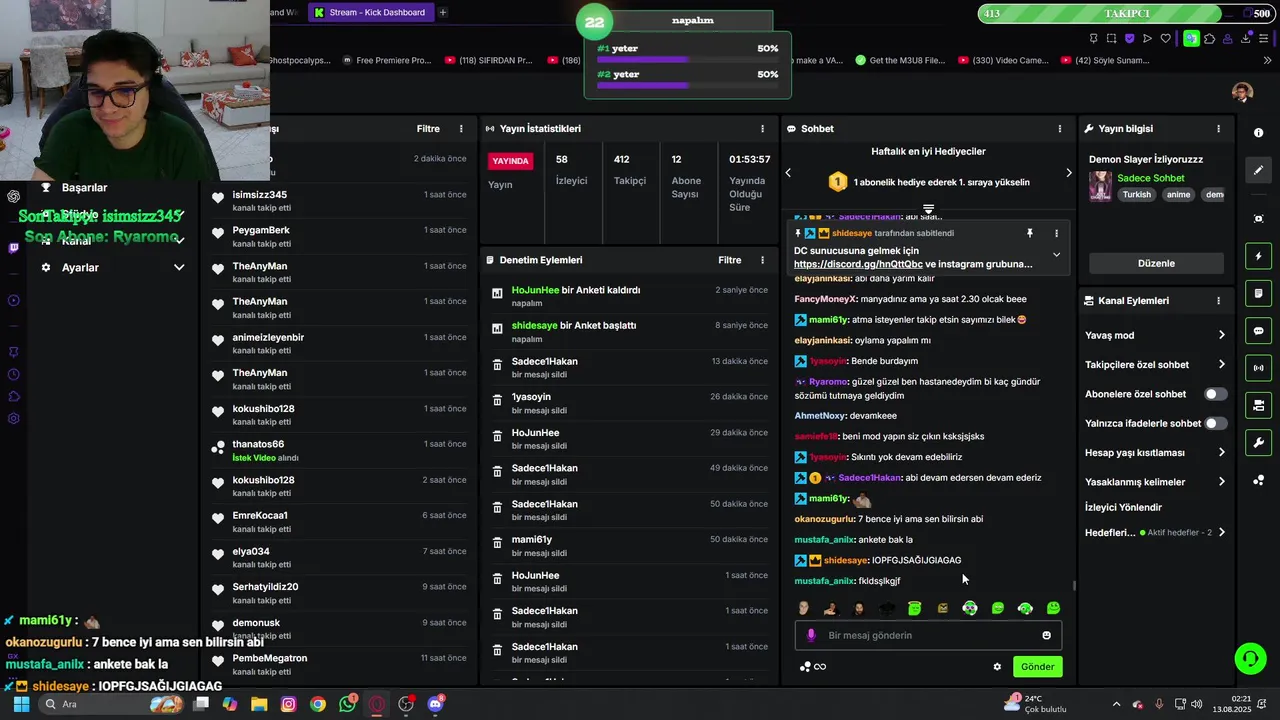
Task: Click the Bir mesaj gönderin input field
Action: [930, 635]
